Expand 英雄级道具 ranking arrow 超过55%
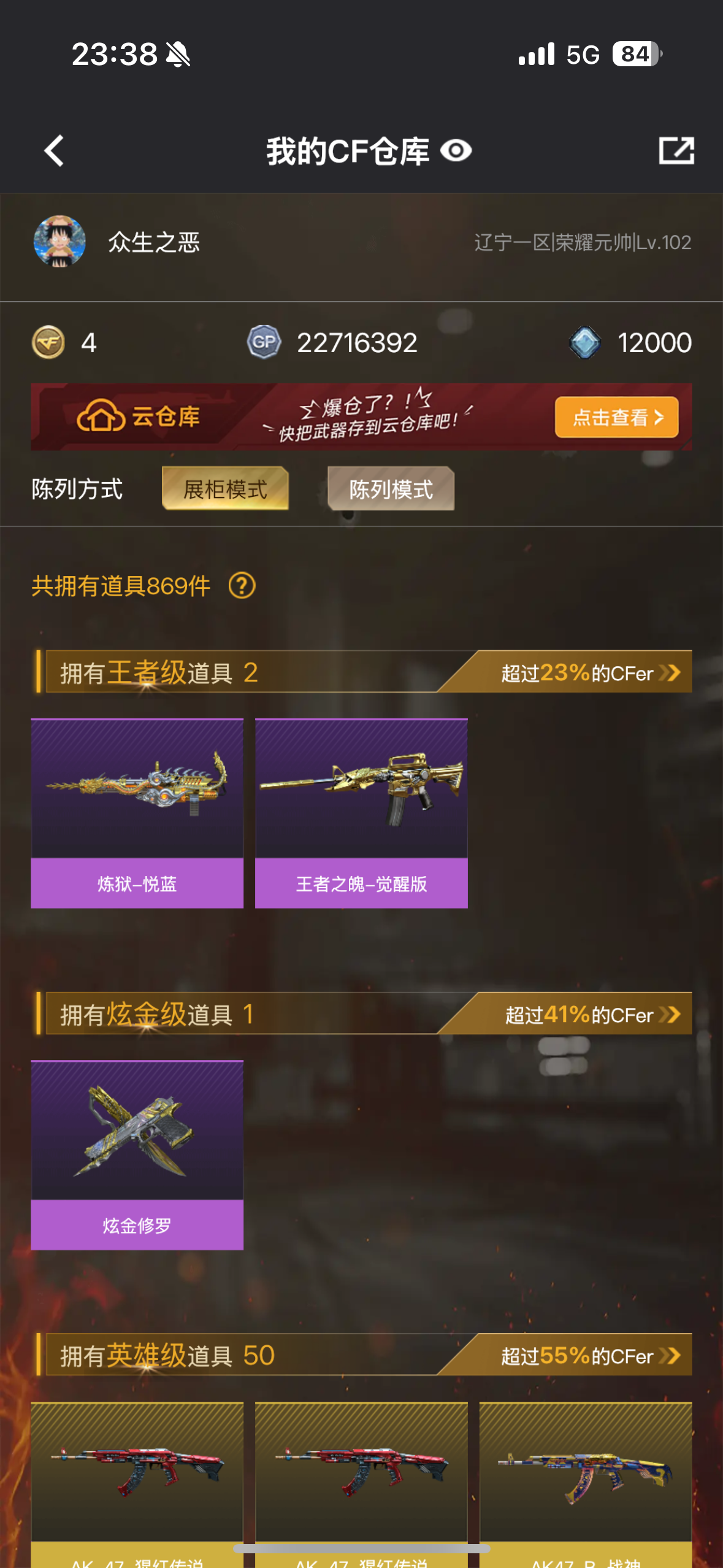Image resolution: width=723 pixels, height=1568 pixels. click(x=670, y=1356)
